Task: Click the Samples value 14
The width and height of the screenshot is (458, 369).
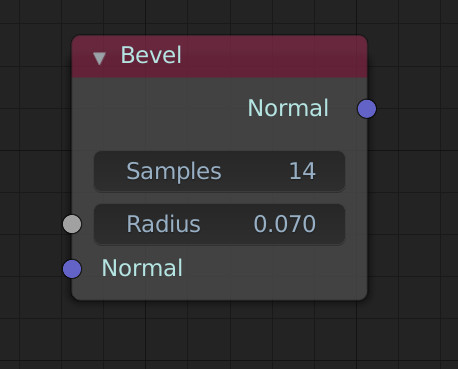Action: [302, 171]
